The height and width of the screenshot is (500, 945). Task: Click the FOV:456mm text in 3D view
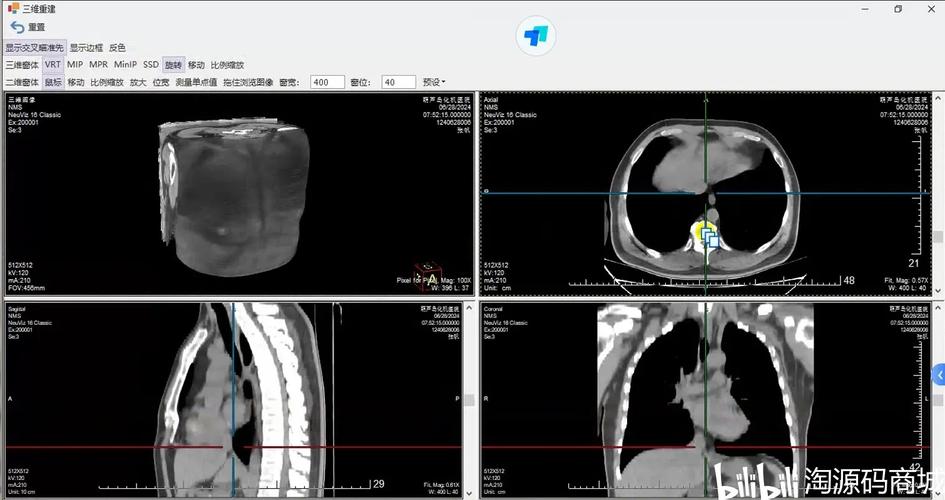click(26, 288)
